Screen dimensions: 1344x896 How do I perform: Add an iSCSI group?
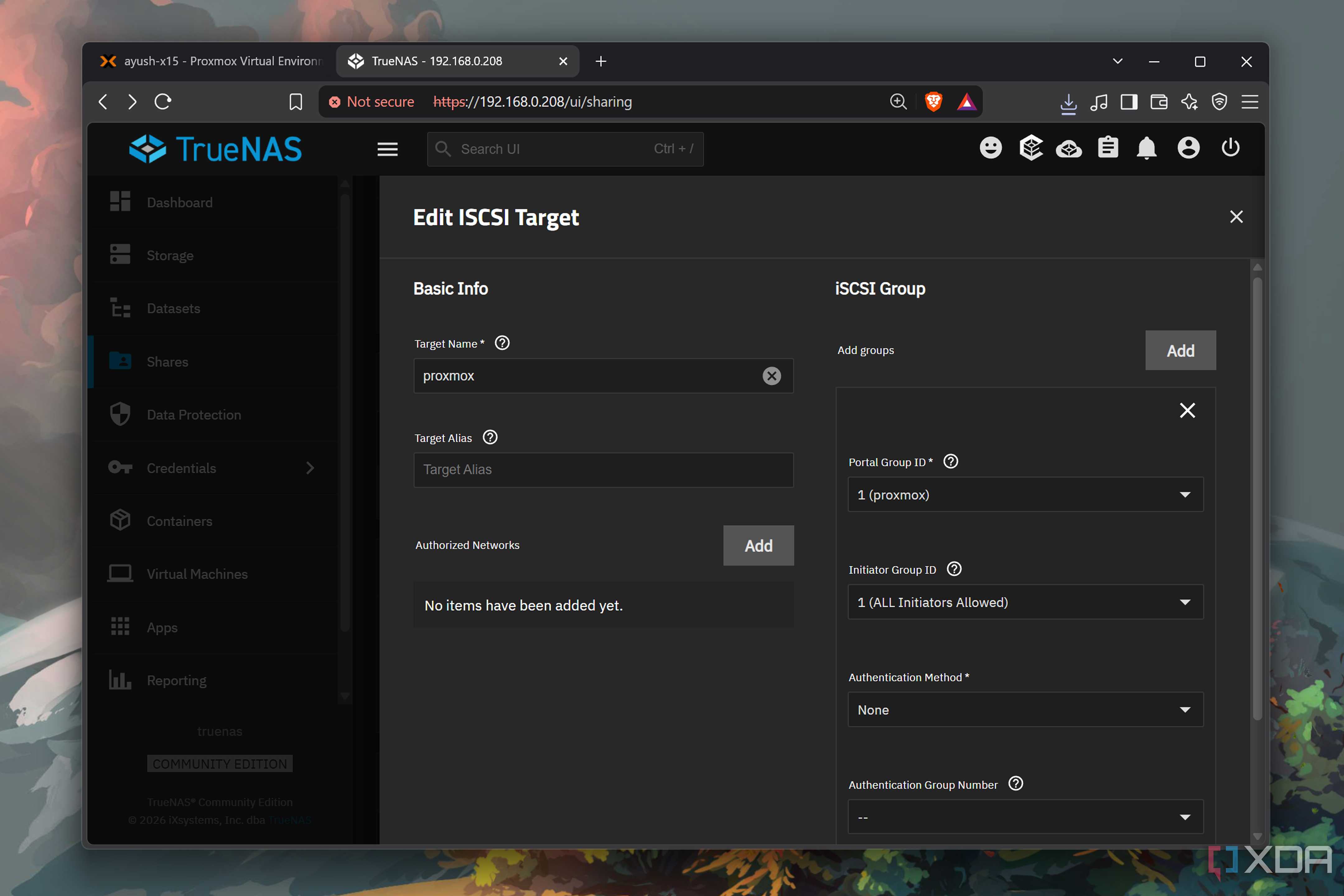pyautogui.click(x=1180, y=350)
